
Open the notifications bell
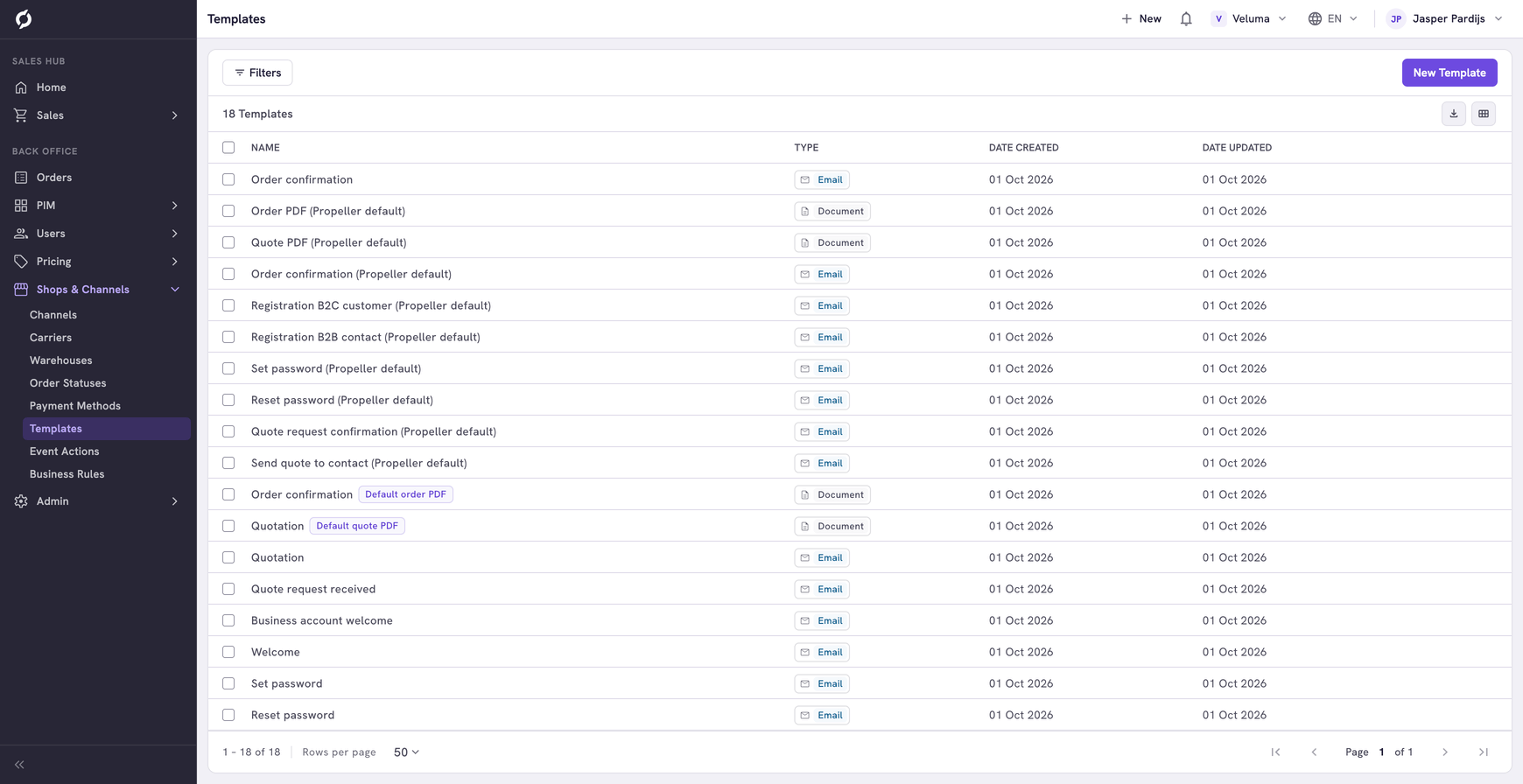1186,18
